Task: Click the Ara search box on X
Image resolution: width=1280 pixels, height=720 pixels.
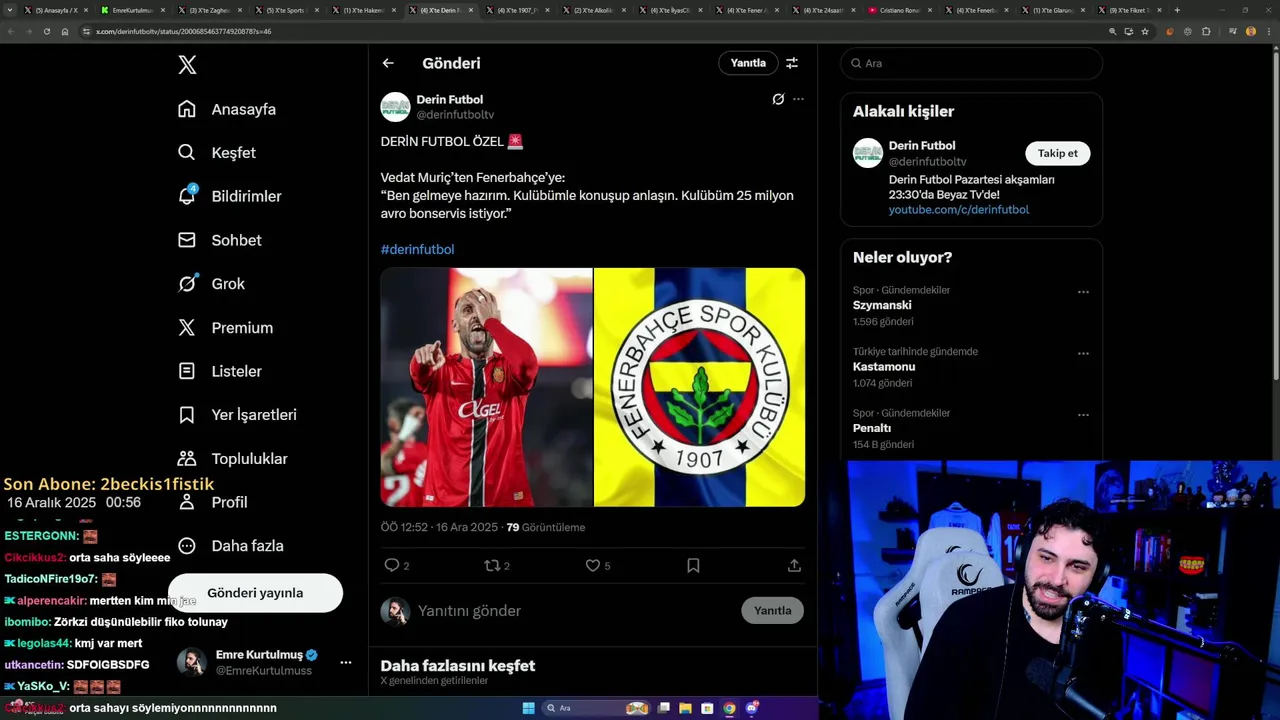Action: point(971,63)
